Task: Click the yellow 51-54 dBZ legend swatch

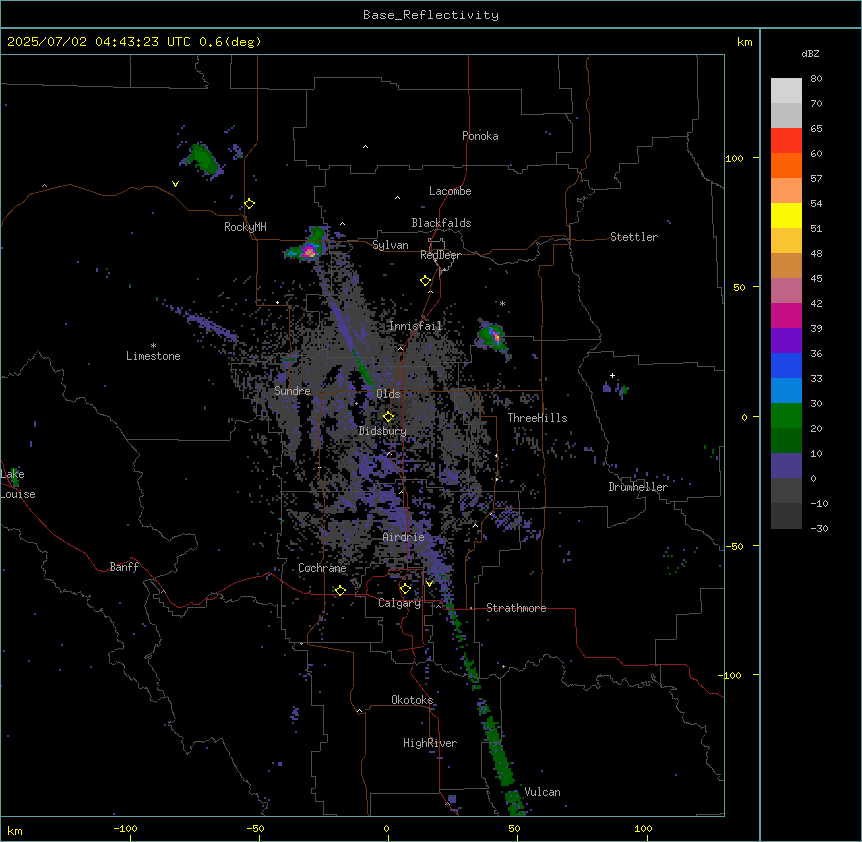Action: (x=786, y=215)
